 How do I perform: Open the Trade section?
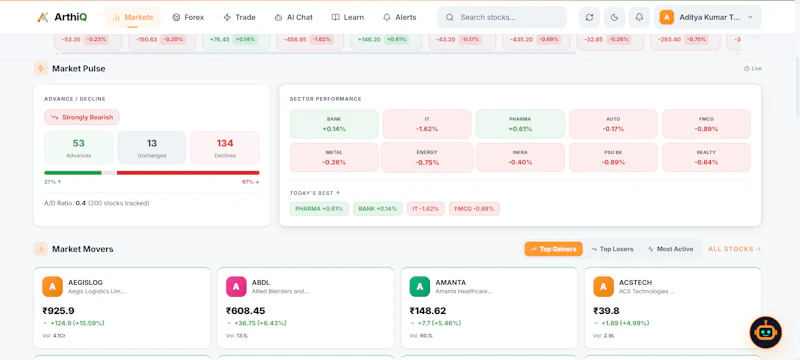click(239, 17)
